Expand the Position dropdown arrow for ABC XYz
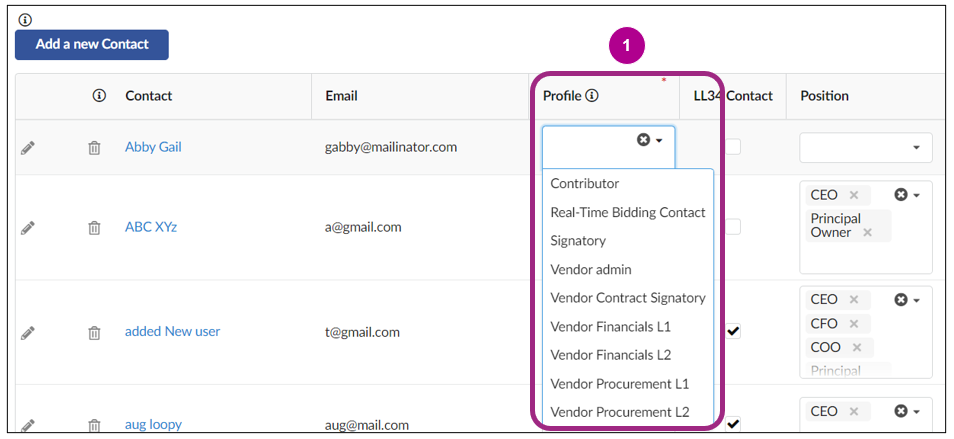954x439 pixels. [x=916, y=195]
